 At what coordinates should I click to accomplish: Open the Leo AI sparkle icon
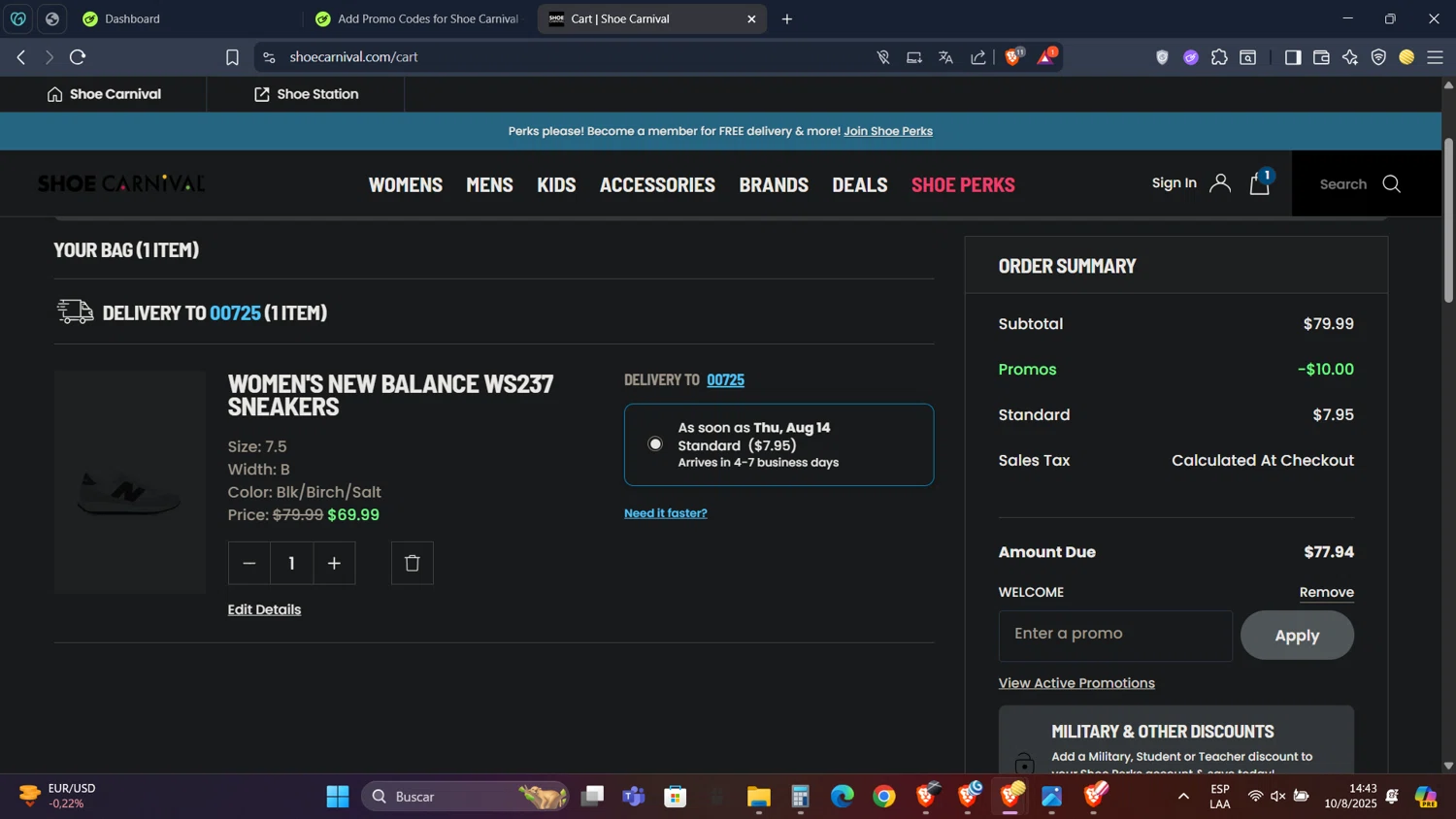[1349, 57]
